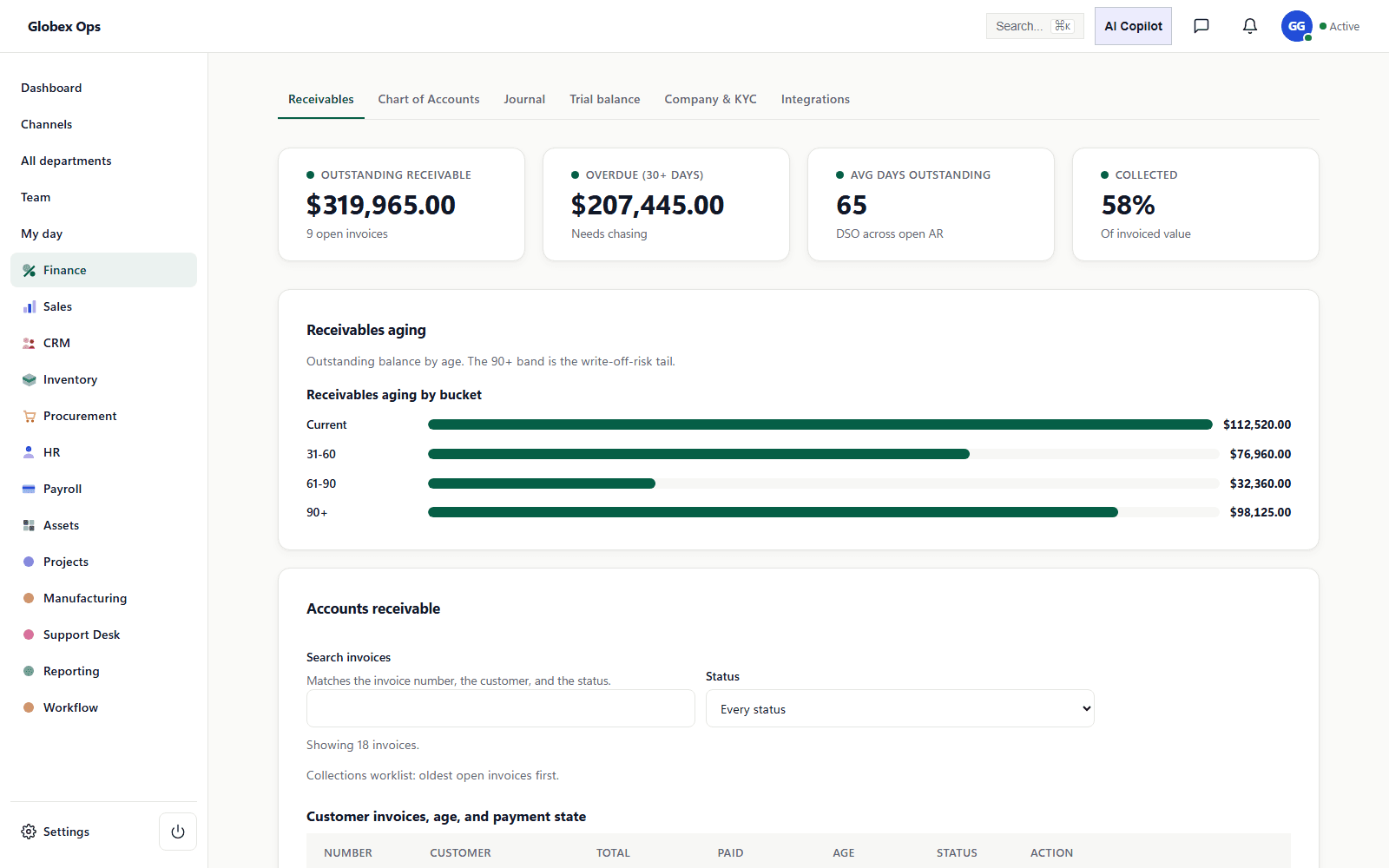
Task: Click 'Showing 18 invoices.' text
Action: (x=363, y=745)
